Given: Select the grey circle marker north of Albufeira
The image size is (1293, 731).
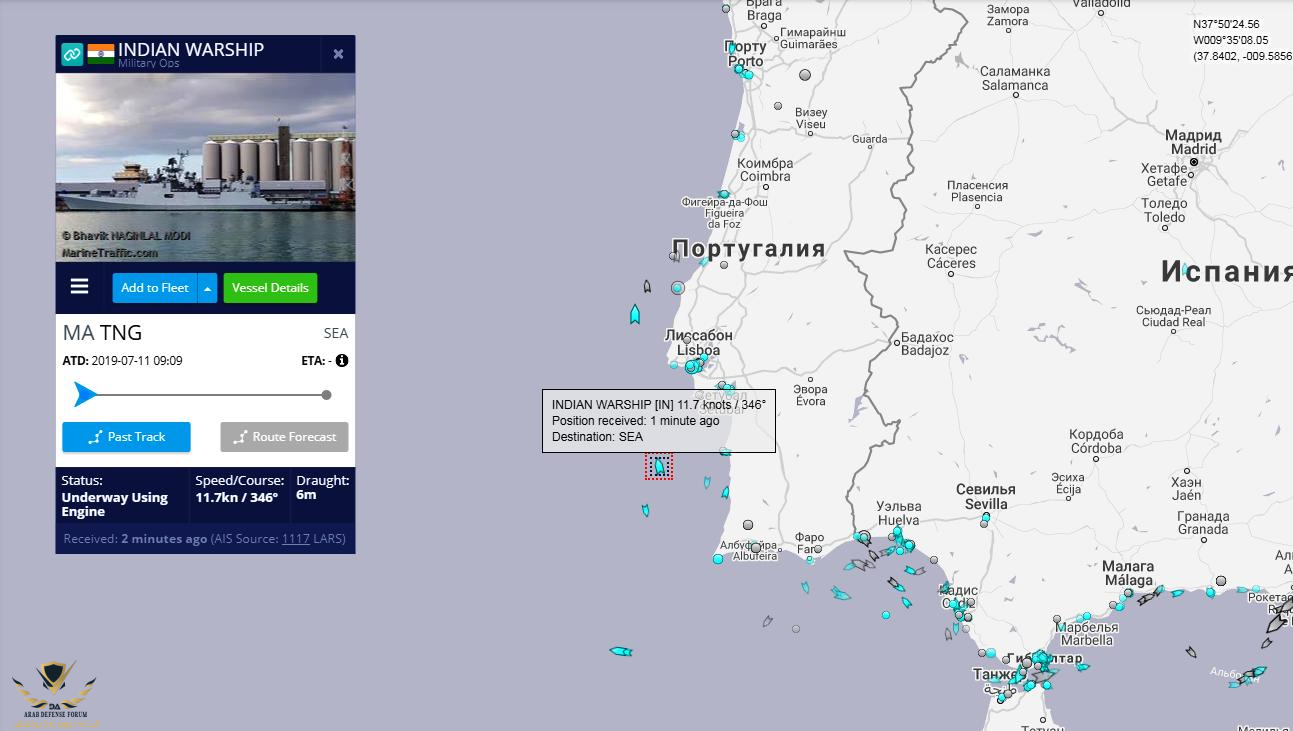Looking at the screenshot, I should coord(748,525).
